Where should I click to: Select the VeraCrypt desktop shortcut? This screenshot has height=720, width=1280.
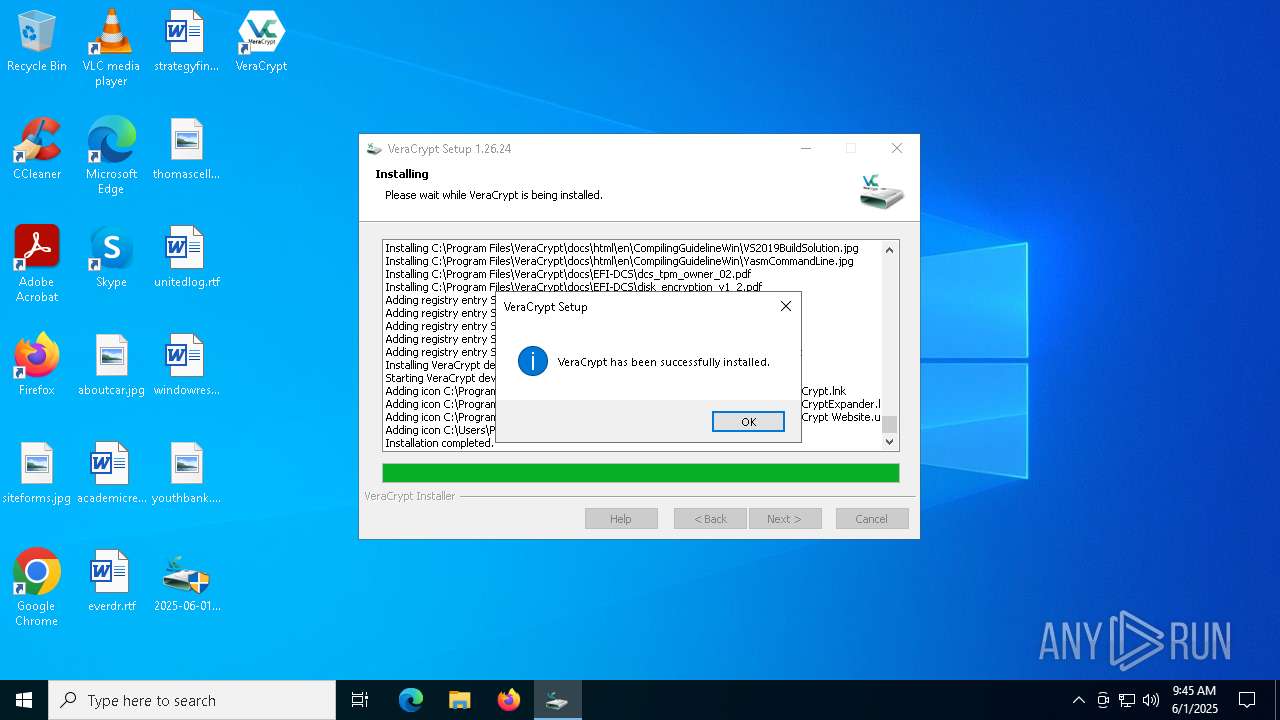click(261, 42)
